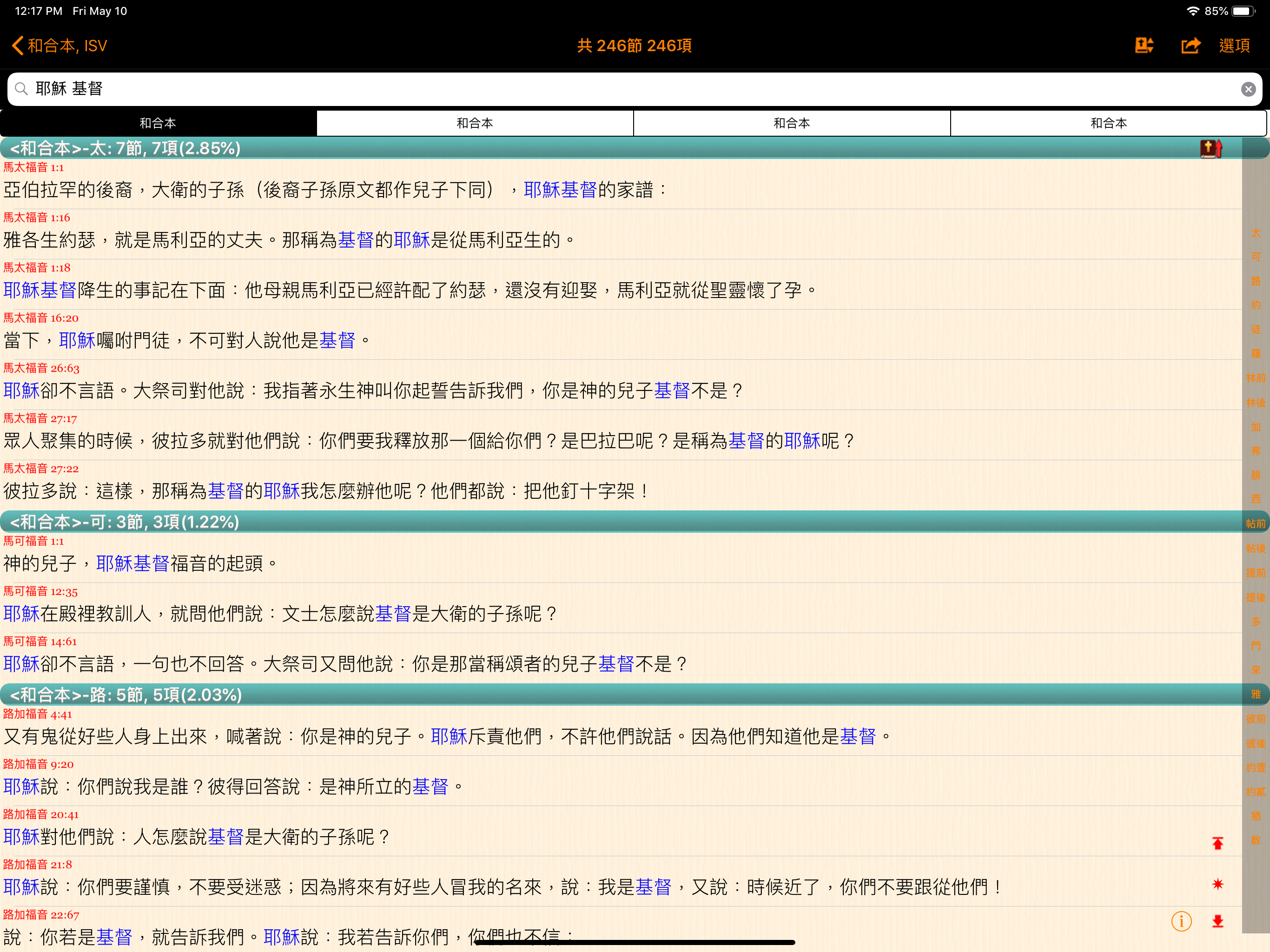Tap verse text starting 又有鬼從好些人身上出來

click(x=448, y=736)
